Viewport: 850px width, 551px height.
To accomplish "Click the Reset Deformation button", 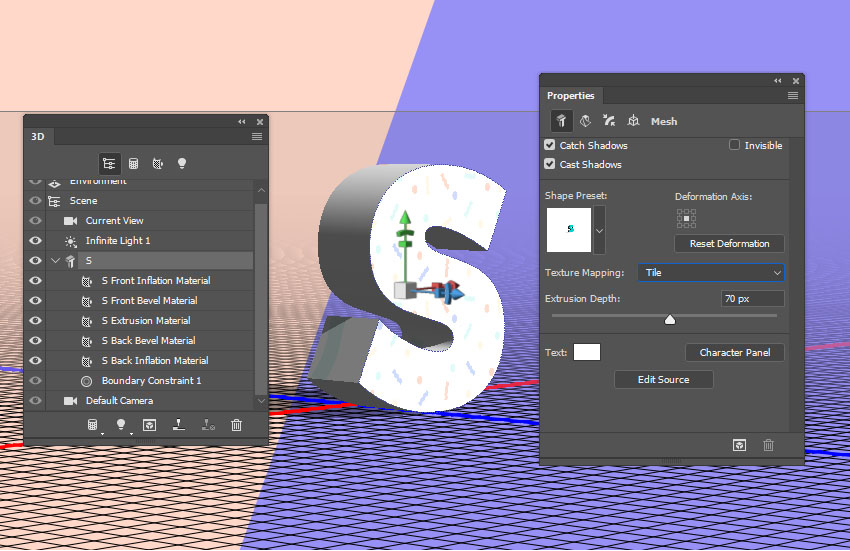I will [729, 244].
